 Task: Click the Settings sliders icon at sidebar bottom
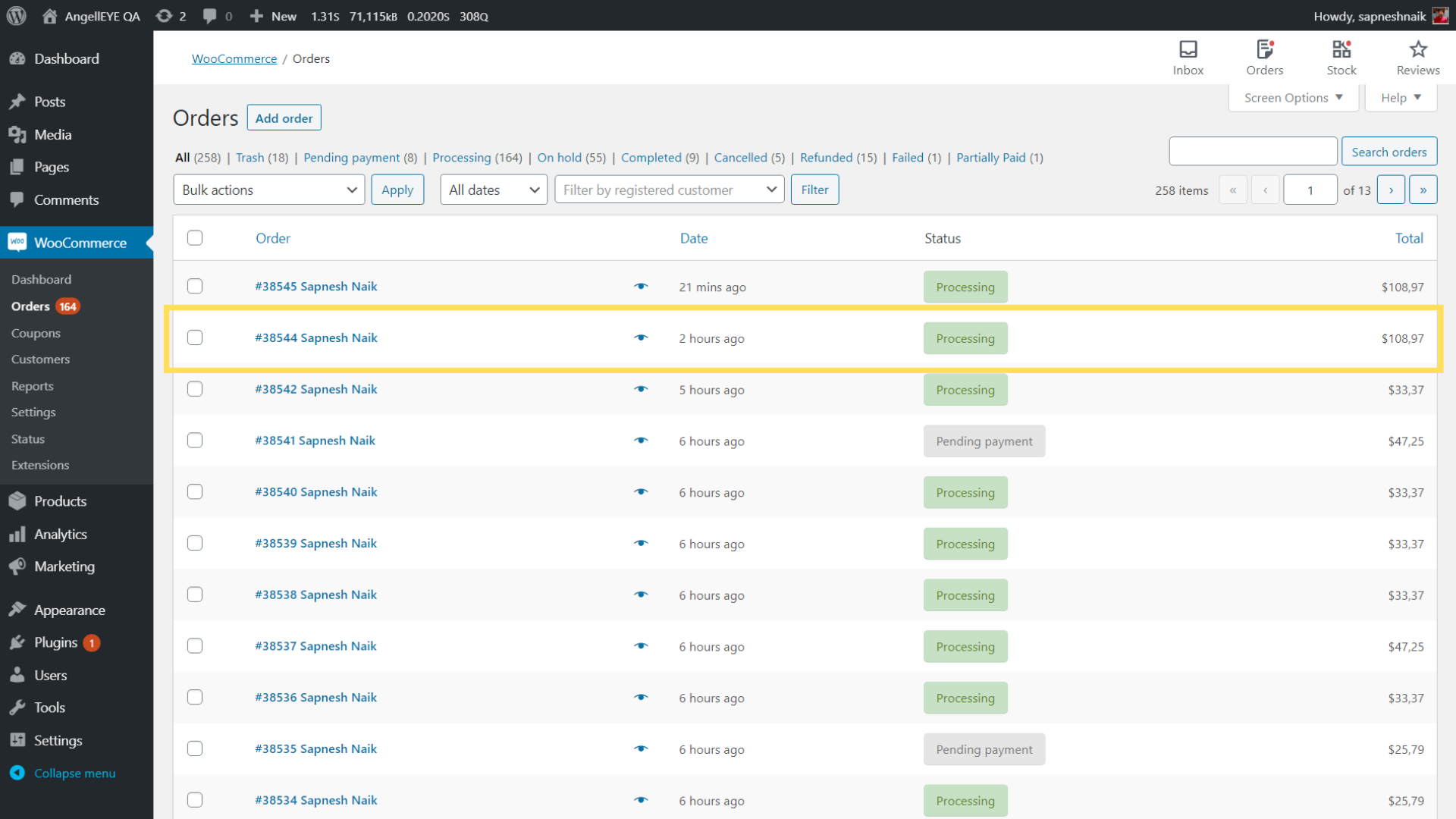point(17,740)
